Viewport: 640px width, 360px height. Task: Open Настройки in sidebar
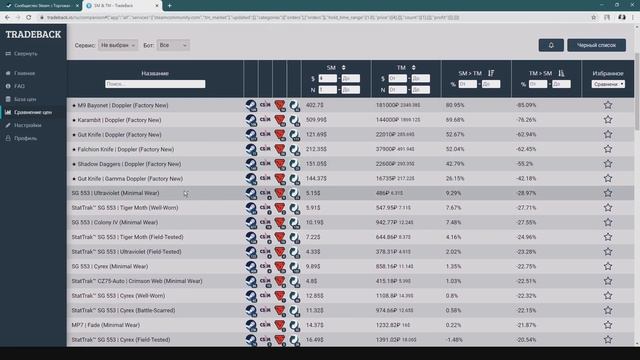[24, 125]
